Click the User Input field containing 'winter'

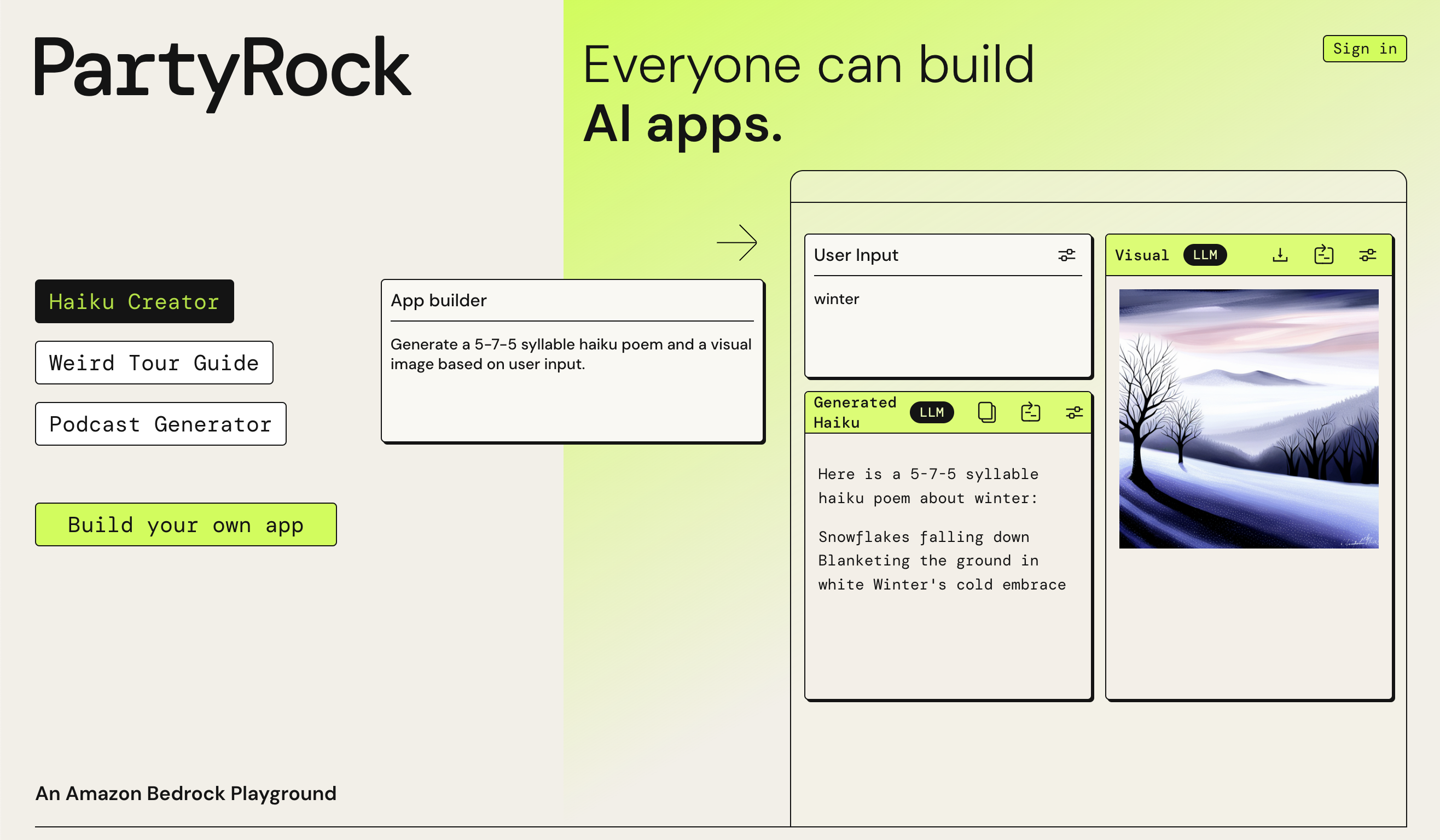[x=948, y=325]
